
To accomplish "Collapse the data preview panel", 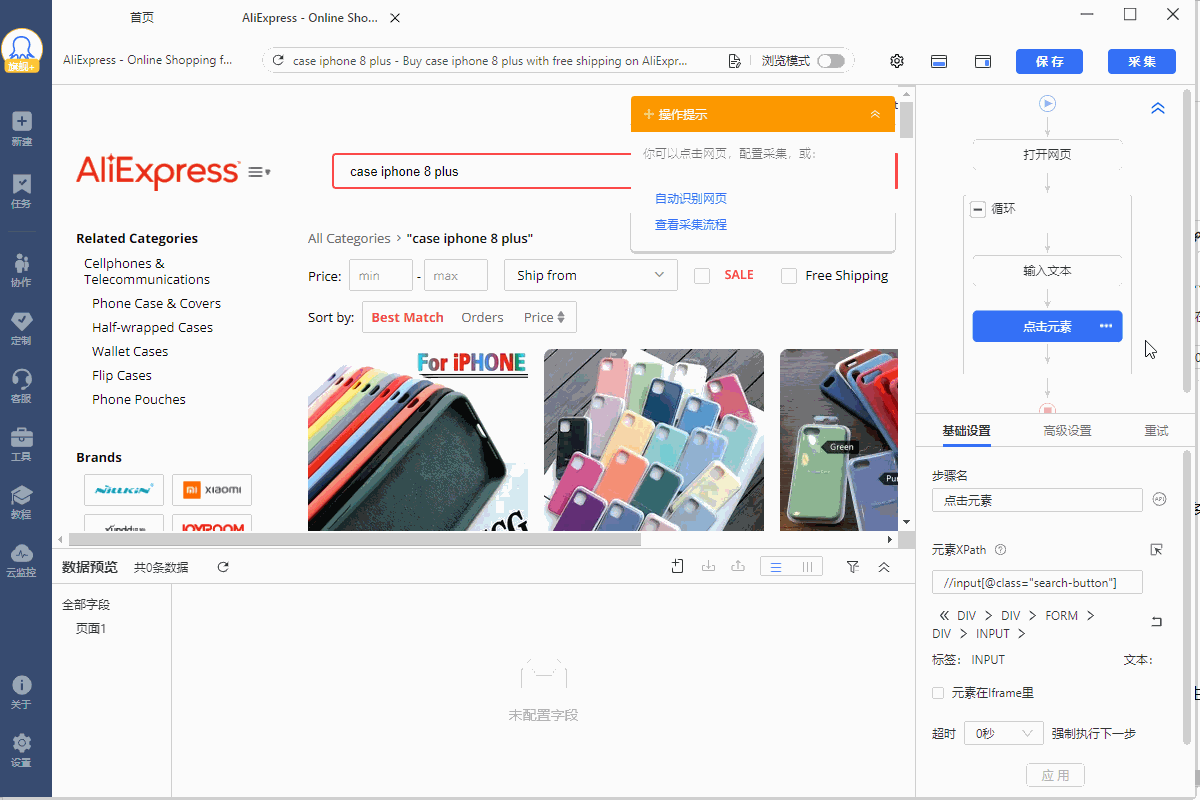I will (884, 567).
